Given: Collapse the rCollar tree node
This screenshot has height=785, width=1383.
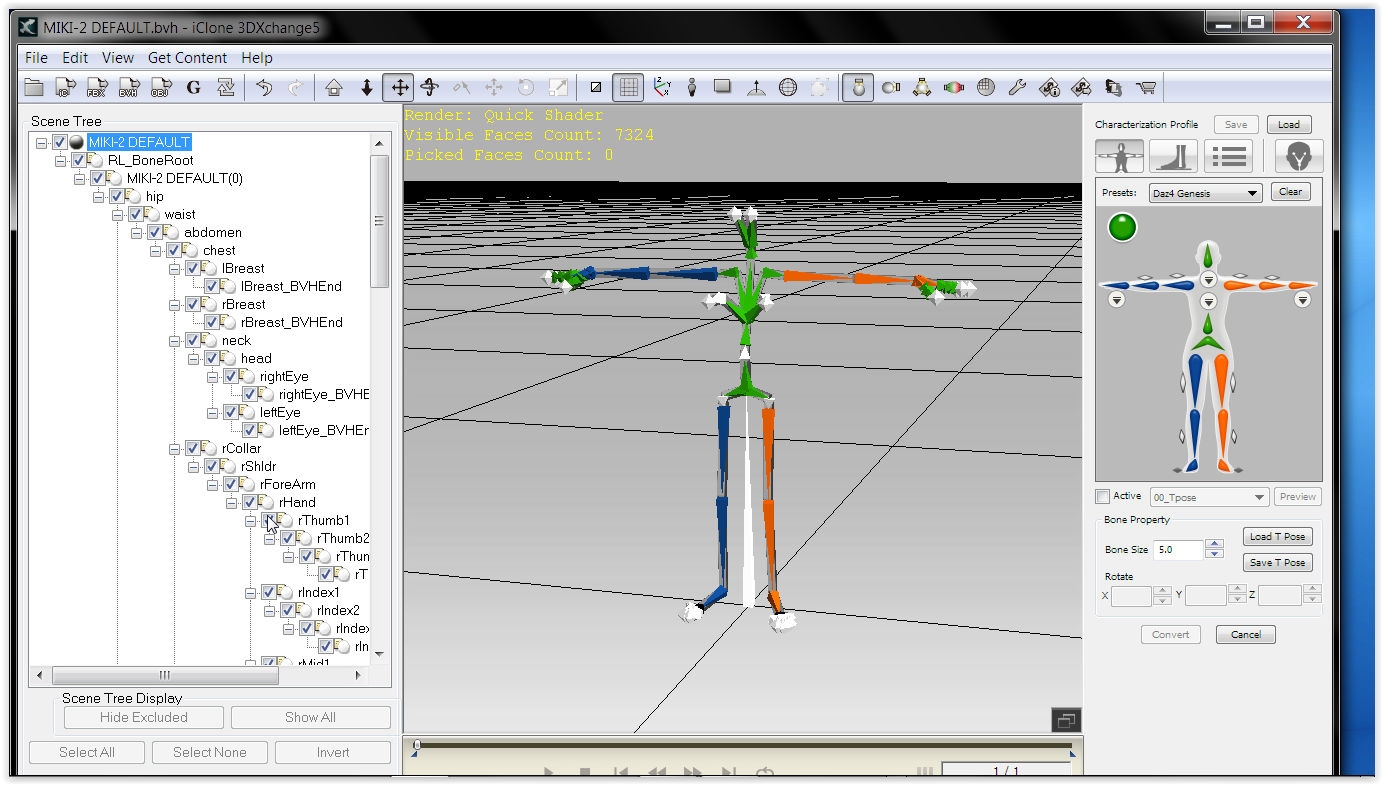Looking at the screenshot, I should point(175,449).
